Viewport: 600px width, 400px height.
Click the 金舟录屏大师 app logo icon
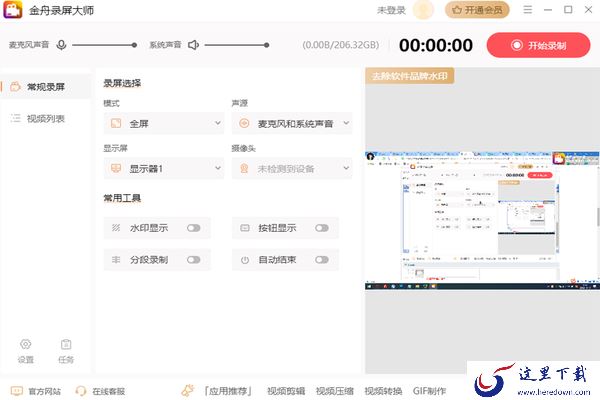pos(13,10)
